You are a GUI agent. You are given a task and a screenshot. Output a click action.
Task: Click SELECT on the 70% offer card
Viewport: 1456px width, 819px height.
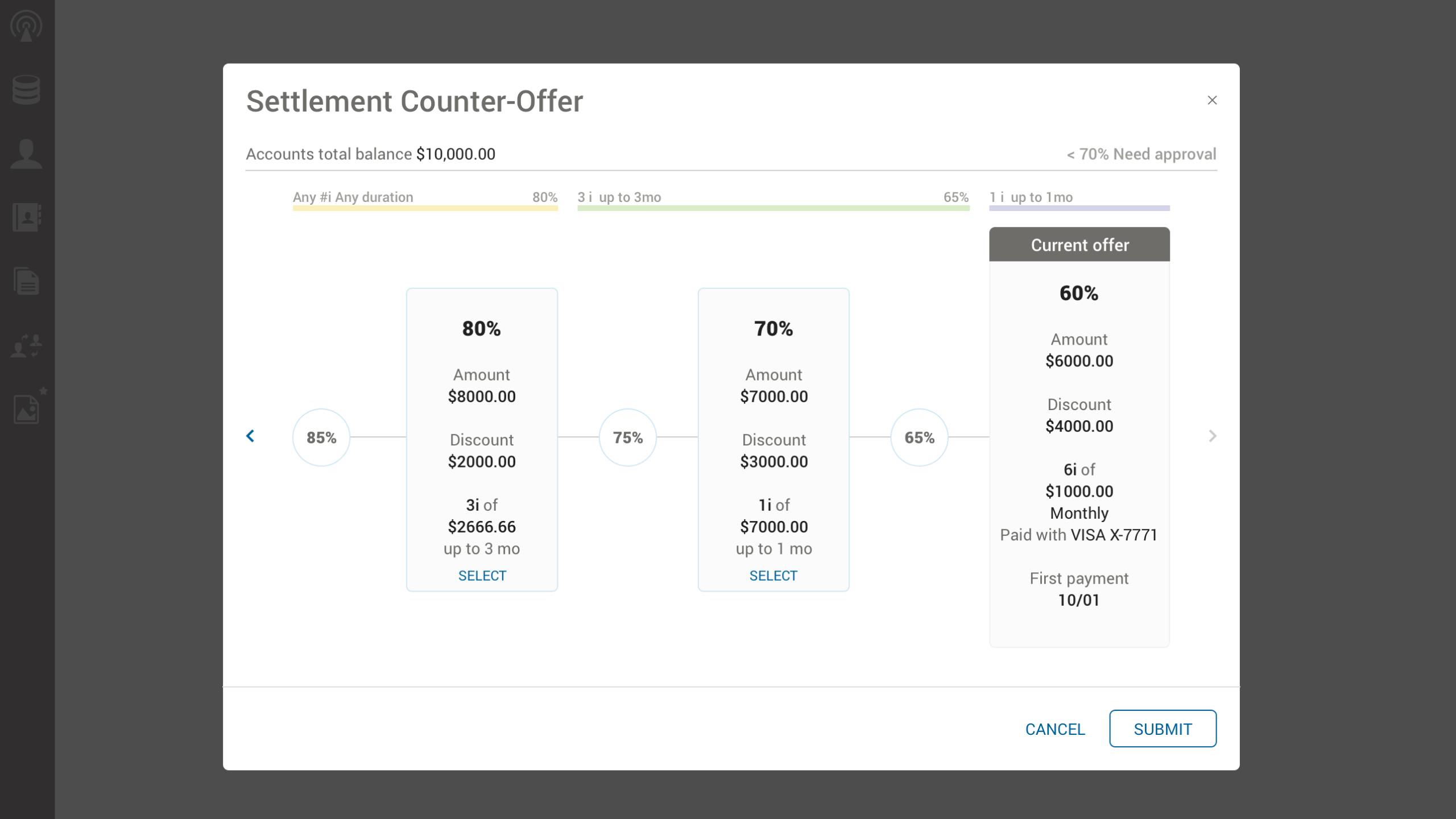tap(773, 576)
